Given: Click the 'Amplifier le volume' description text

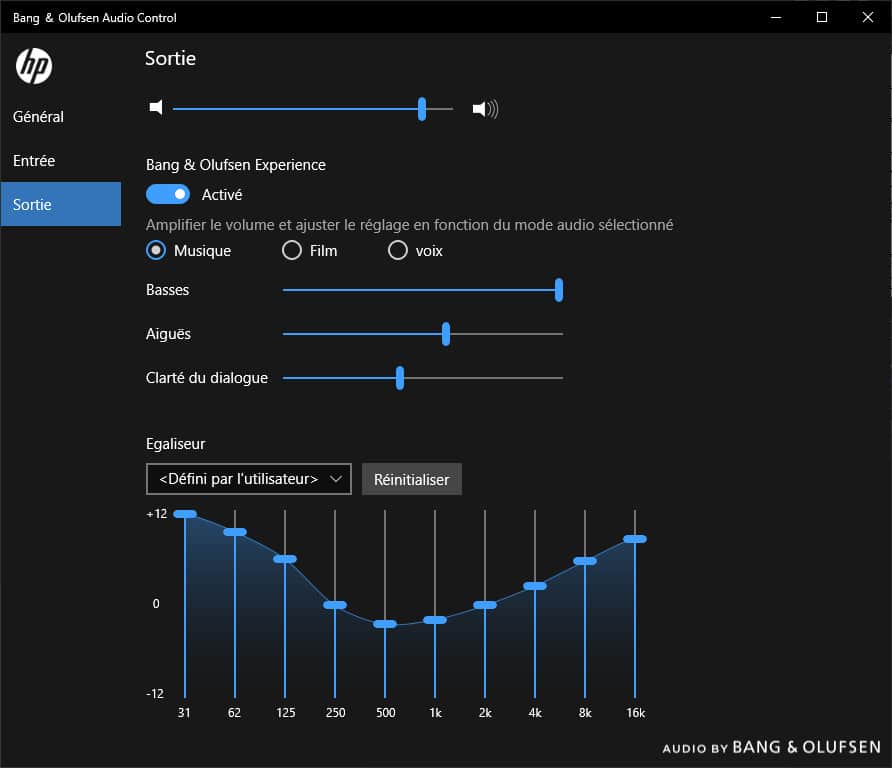Looking at the screenshot, I should tap(410, 225).
